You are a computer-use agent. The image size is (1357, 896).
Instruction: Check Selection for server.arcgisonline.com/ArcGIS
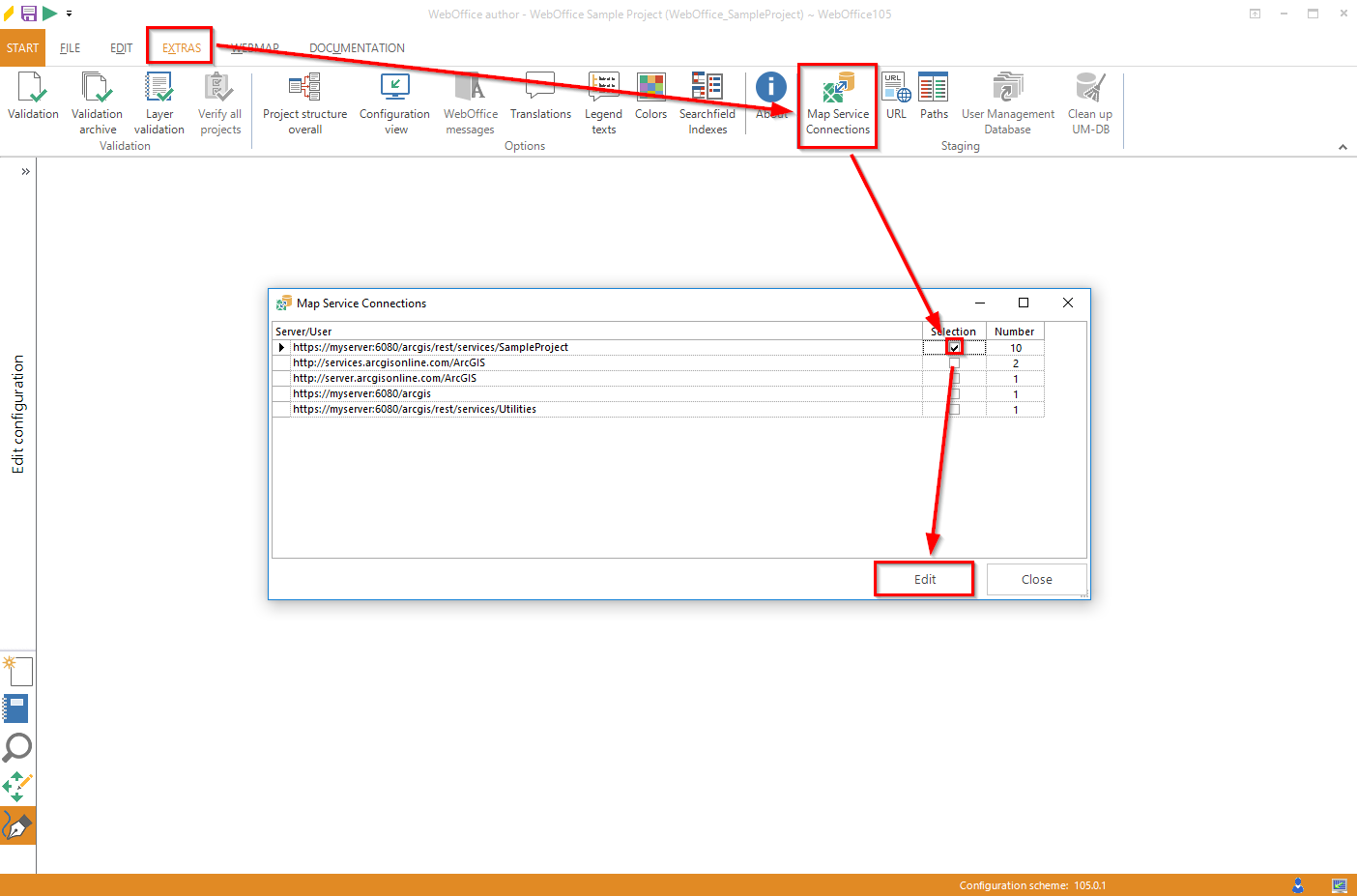pos(954,378)
